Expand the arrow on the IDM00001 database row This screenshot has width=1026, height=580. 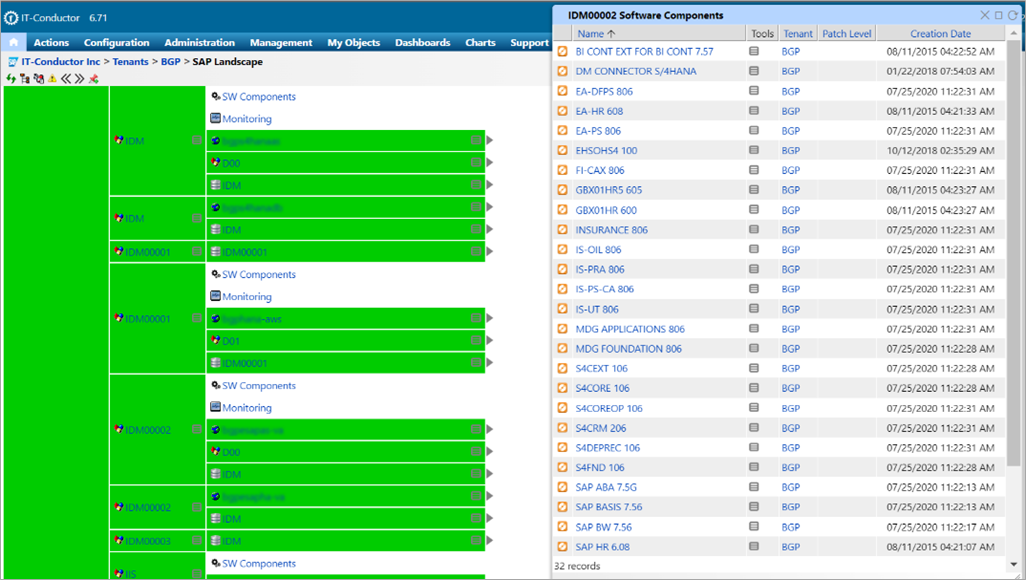click(490, 363)
